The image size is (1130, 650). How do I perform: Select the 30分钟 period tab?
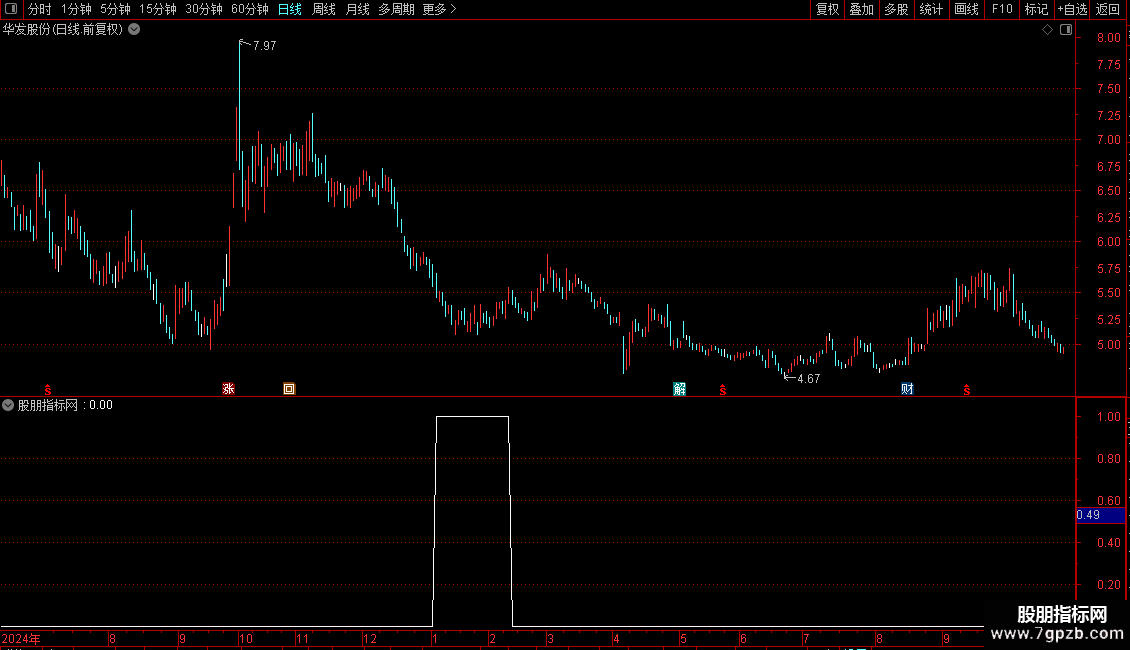point(203,9)
